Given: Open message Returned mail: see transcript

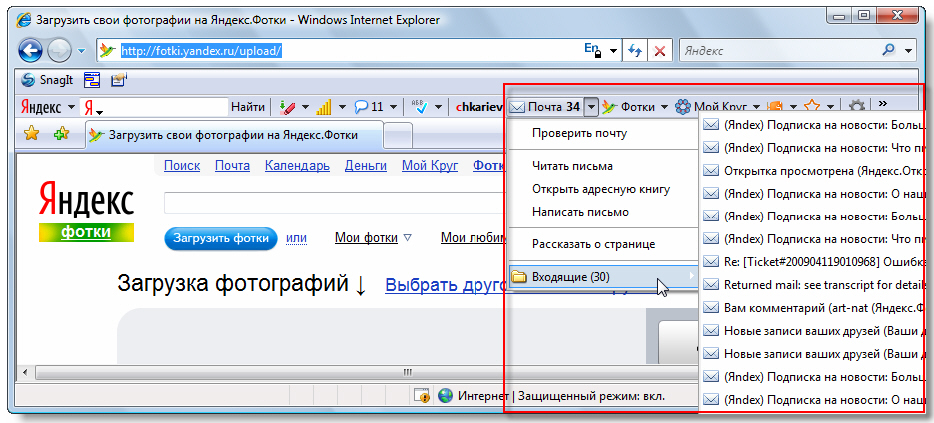Looking at the screenshot, I should (x=814, y=284).
